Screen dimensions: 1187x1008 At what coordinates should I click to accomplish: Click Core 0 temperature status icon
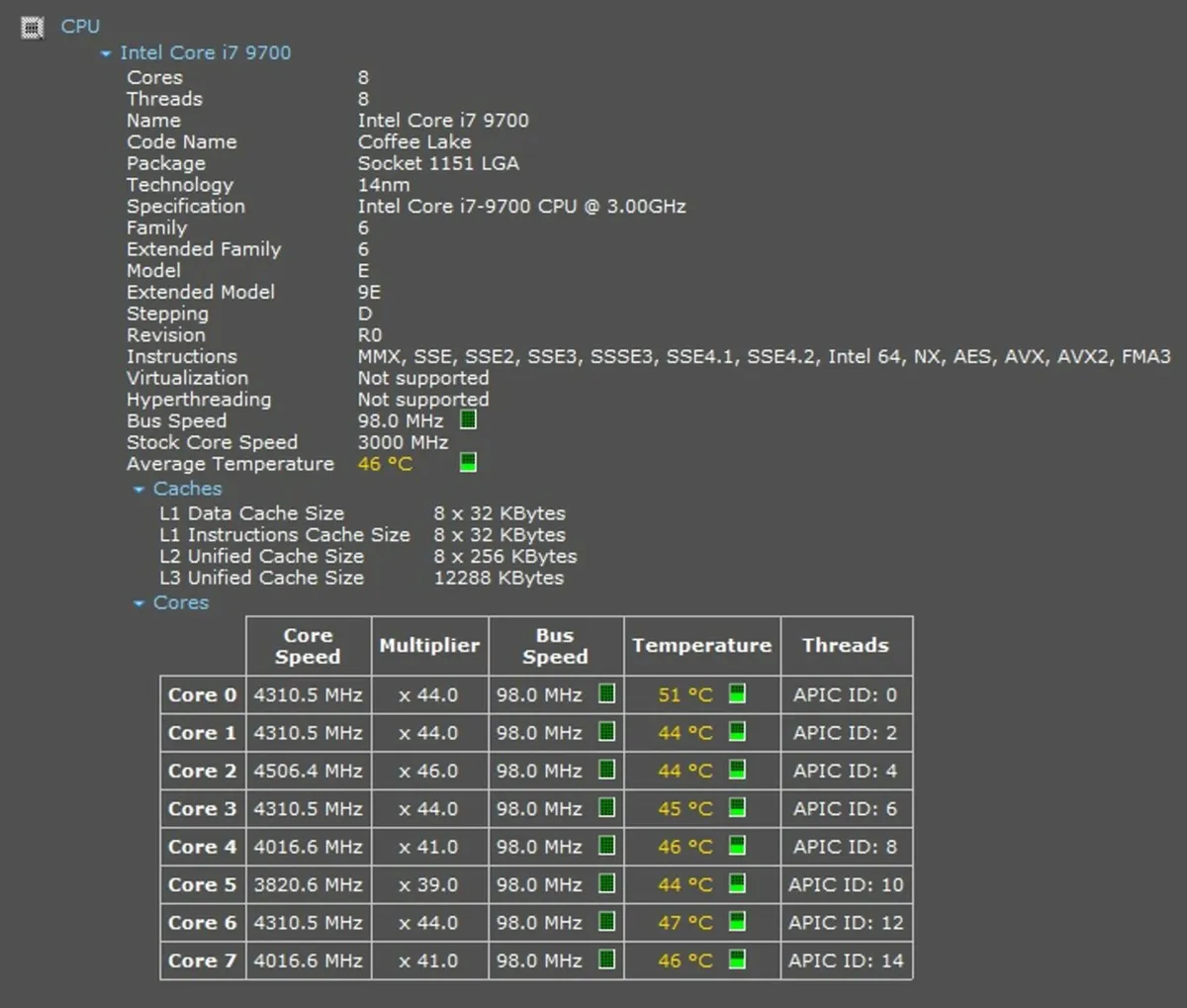coord(736,694)
